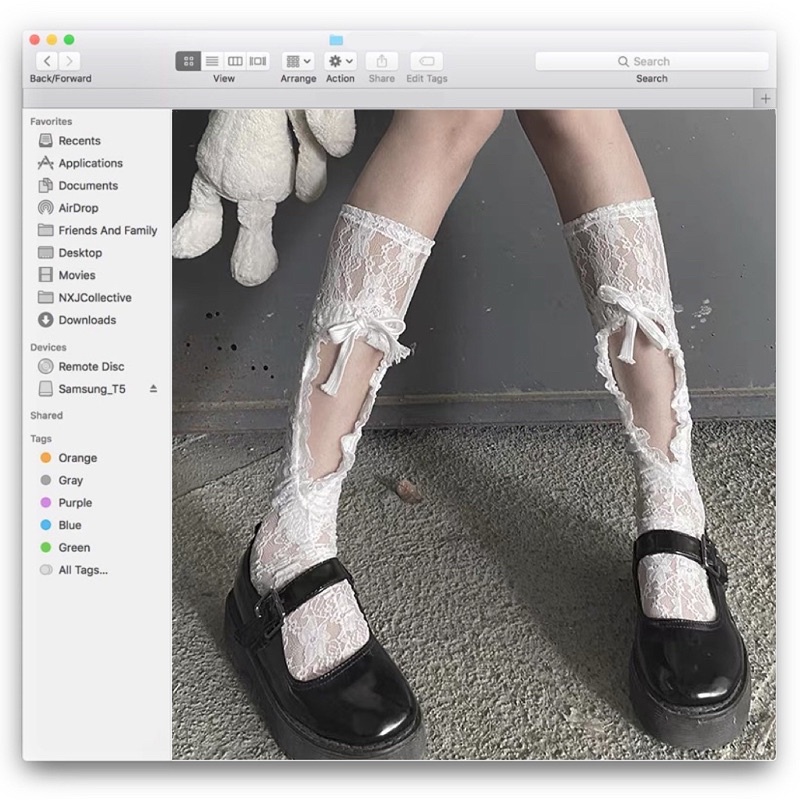Add a new tab with plus button
The image size is (800, 800).
coord(766,98)
